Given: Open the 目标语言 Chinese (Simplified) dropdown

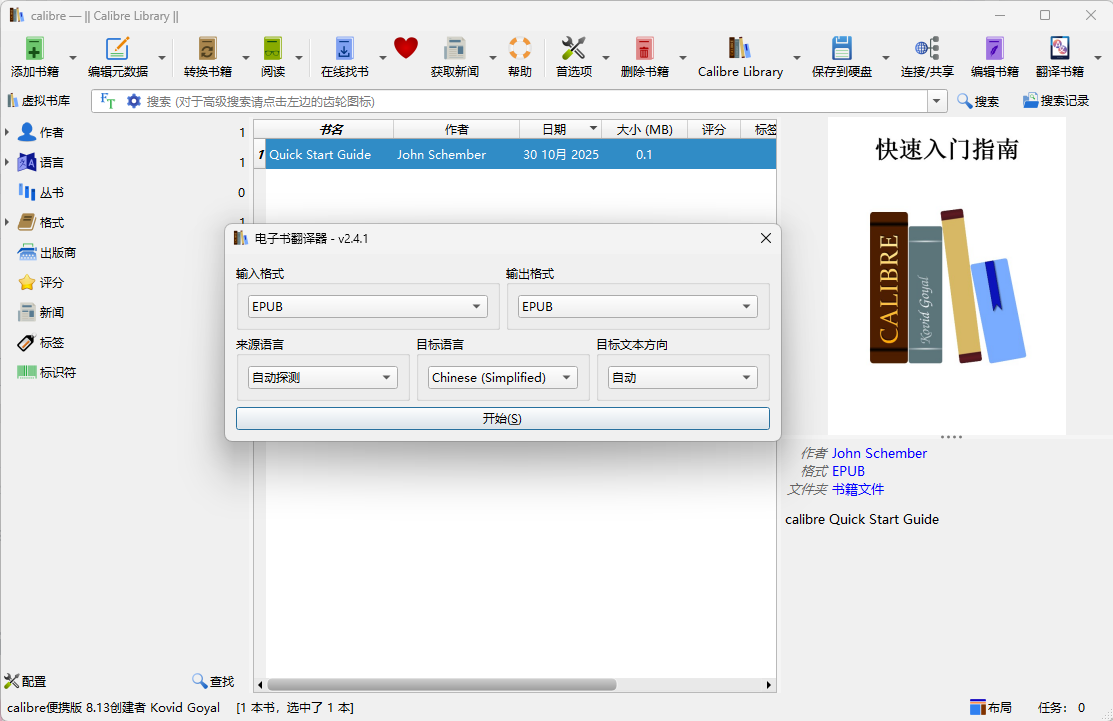Looking at the screenshot, I should pos(503,378).
